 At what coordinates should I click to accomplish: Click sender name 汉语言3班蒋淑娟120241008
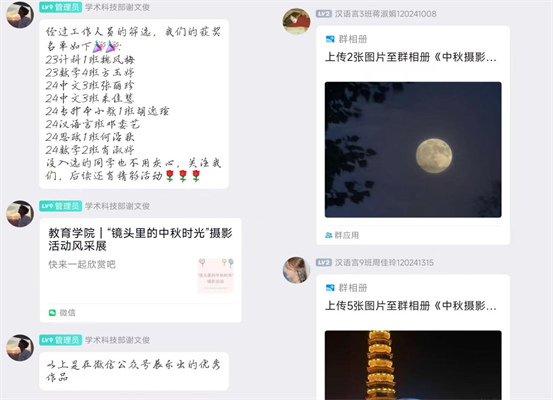(x=385, y=14)
